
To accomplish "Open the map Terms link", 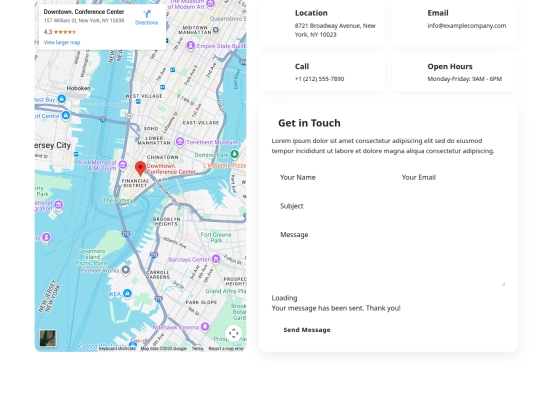I will (197, 349).
